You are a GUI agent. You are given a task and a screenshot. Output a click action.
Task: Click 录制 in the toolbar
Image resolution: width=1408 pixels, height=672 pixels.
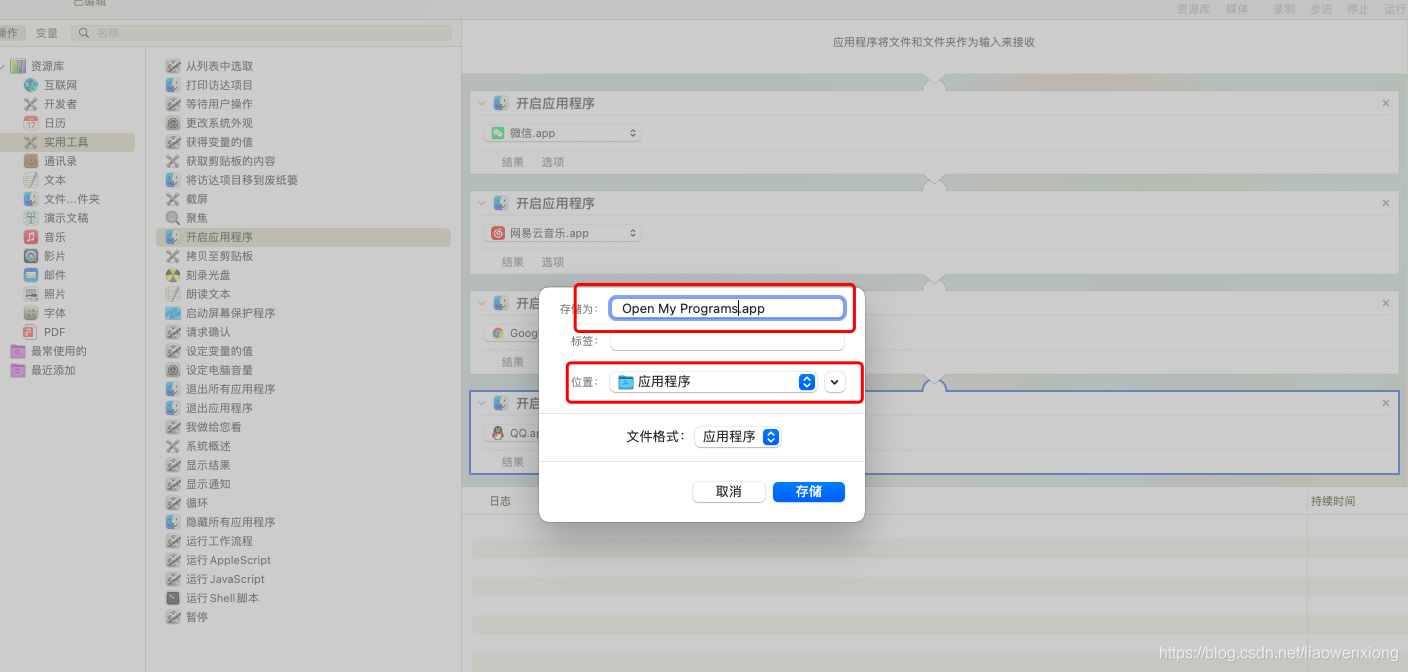tap(1284, 9)
